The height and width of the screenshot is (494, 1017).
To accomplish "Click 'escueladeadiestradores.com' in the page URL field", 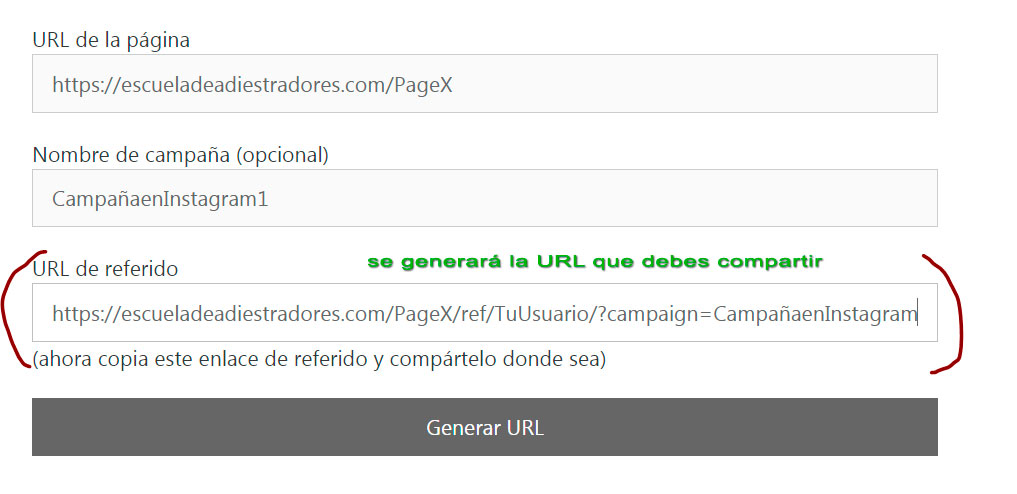I will (250, 85).
